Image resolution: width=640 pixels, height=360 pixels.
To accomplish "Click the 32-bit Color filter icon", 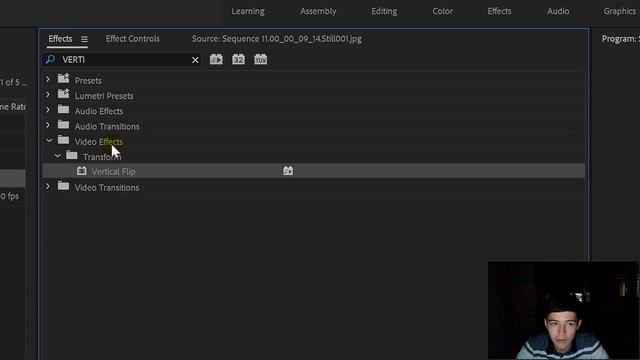I will point(238,60).
